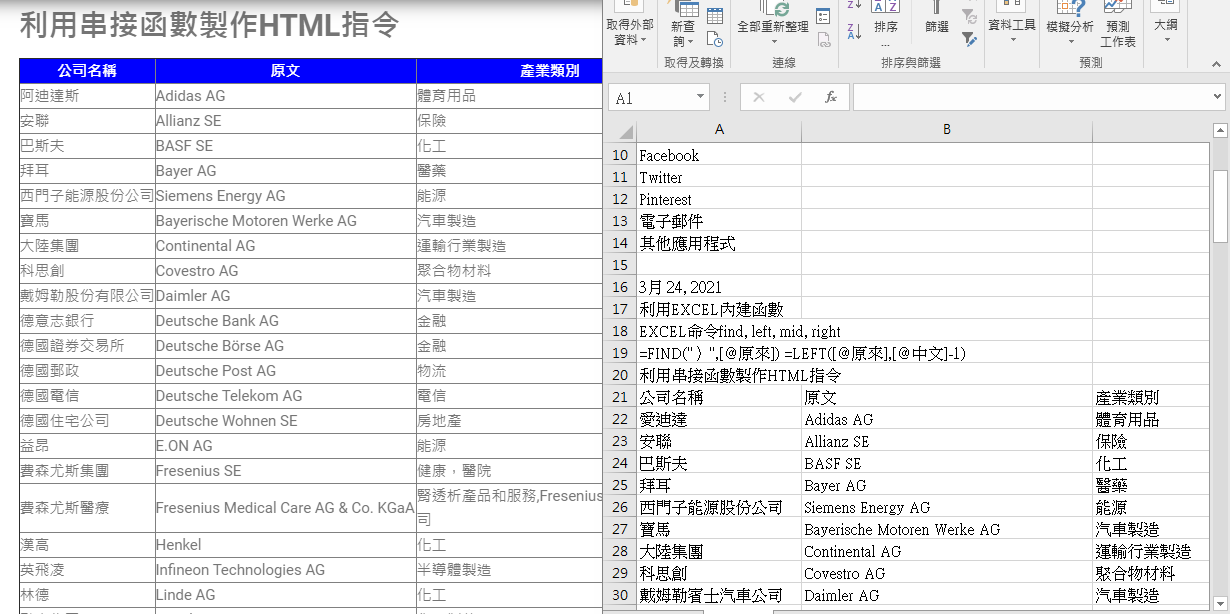Screen dimensions: 1230x614
Task: Click 阿迪達斯 in the left table
Action: click(50, 96)
